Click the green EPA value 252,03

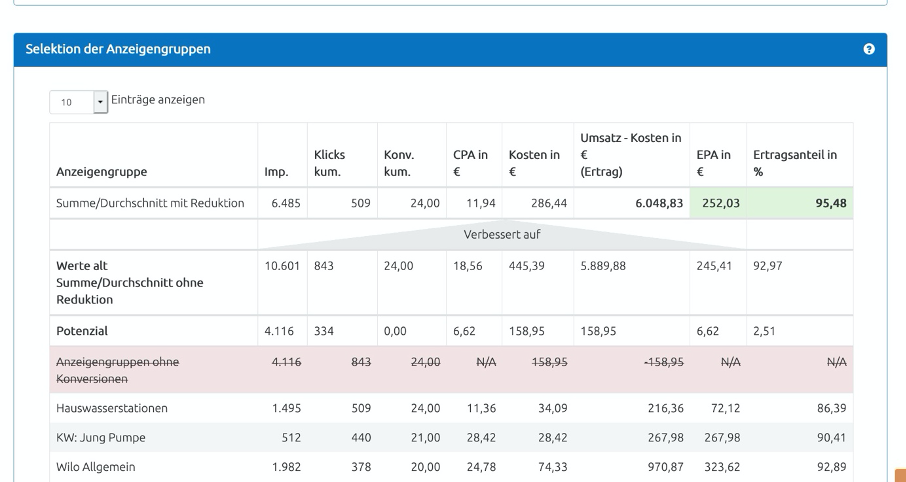tap(711, 203)
